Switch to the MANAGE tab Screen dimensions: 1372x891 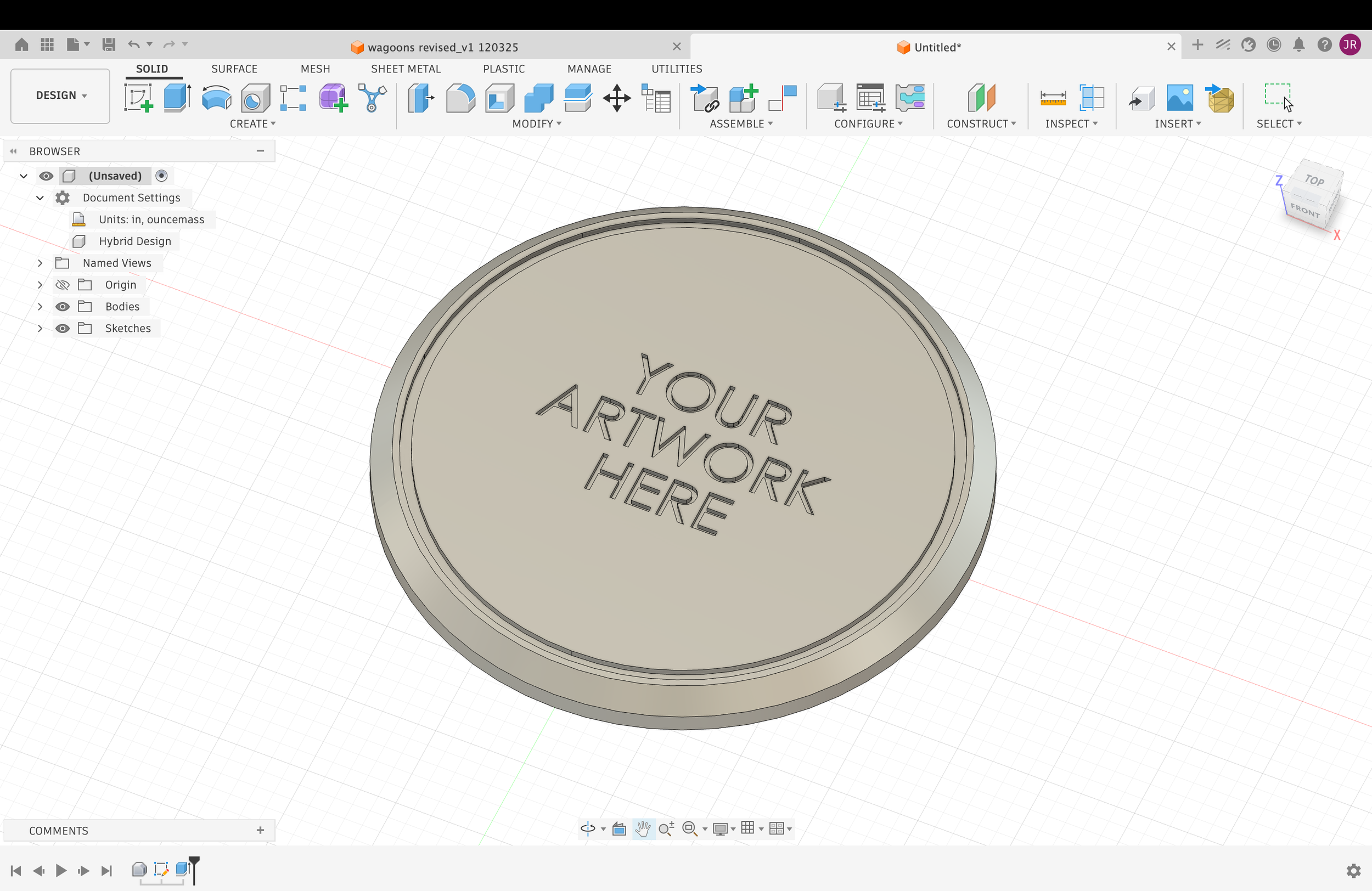point(589,69)
